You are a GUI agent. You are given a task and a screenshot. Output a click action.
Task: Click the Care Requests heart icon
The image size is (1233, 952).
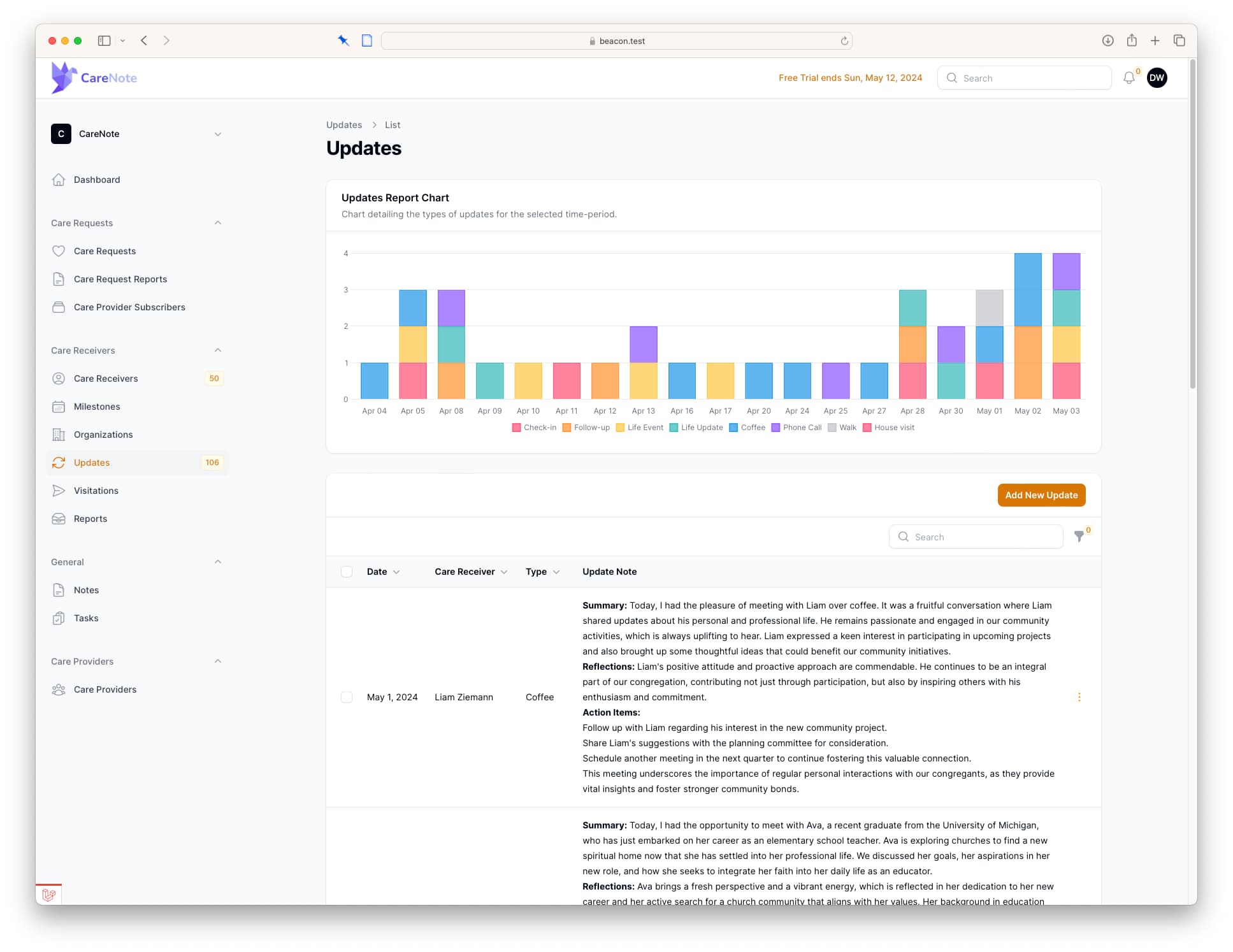[x=58, y=250]
